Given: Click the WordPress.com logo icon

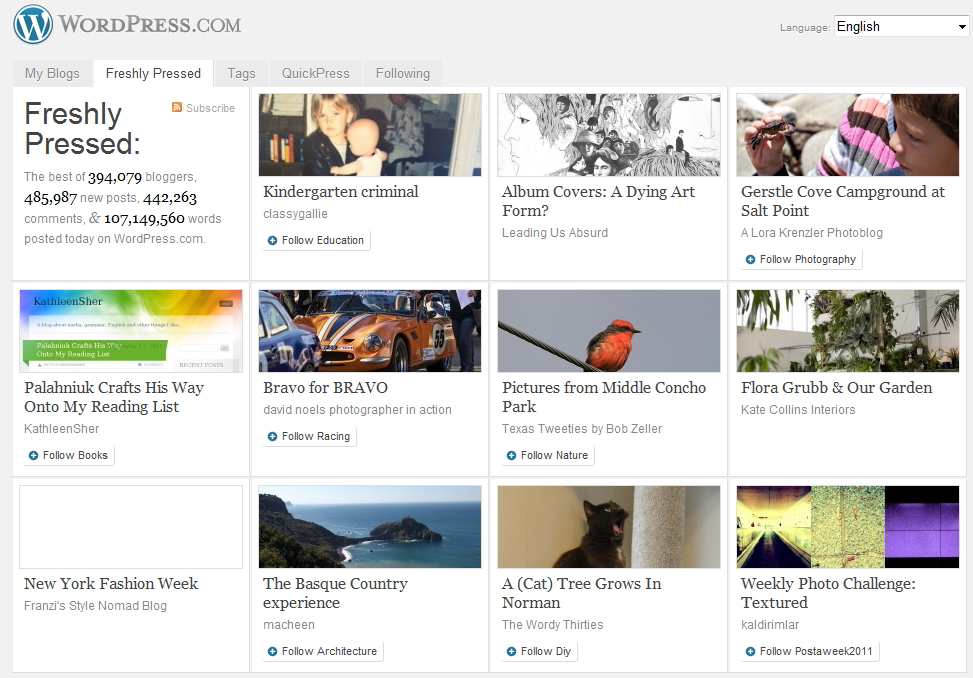Looking at the screenshot, I should pyautogui.click(x=33, y=25).
